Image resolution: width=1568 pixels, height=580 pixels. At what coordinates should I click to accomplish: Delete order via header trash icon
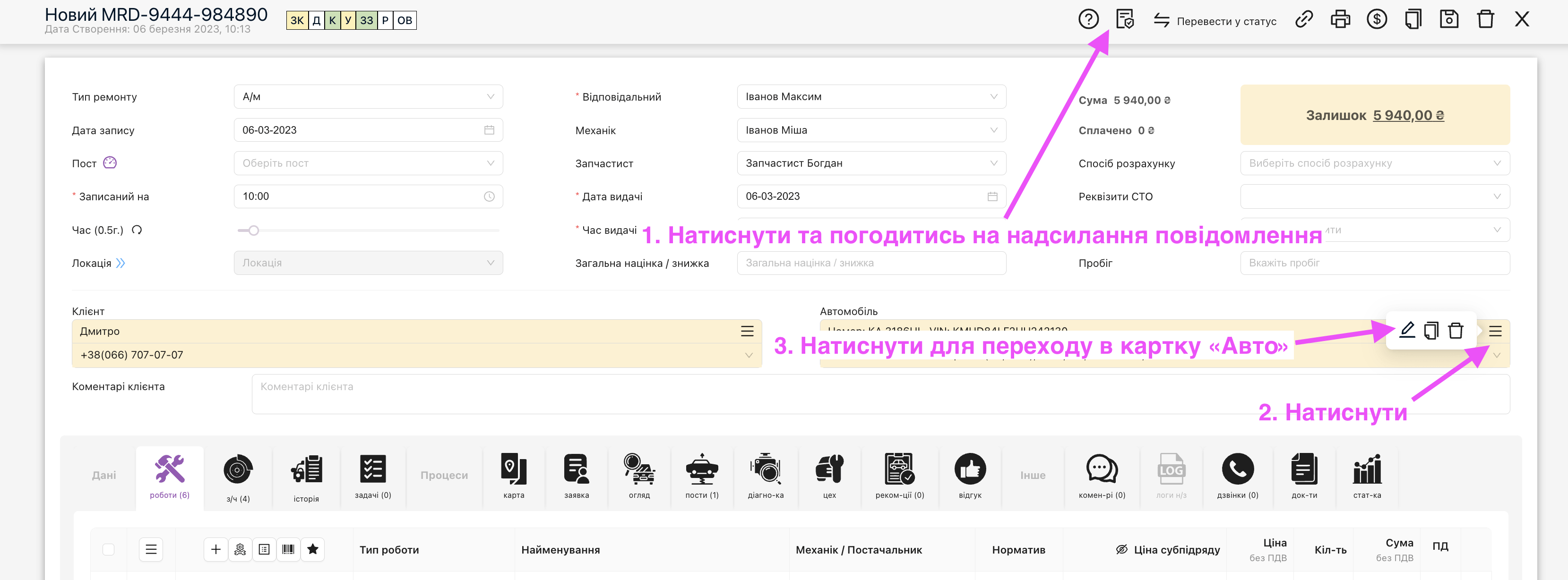1485,19
